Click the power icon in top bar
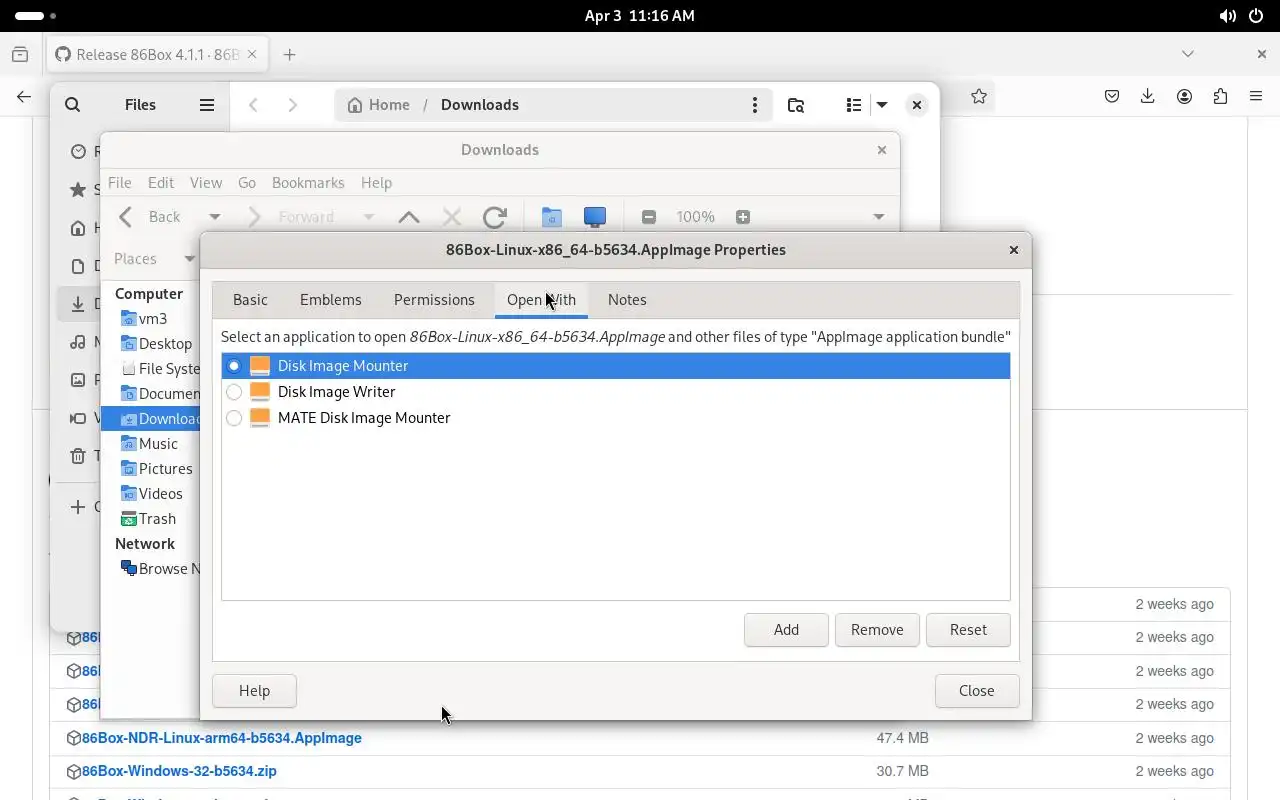 click(x=1257, y=16)
